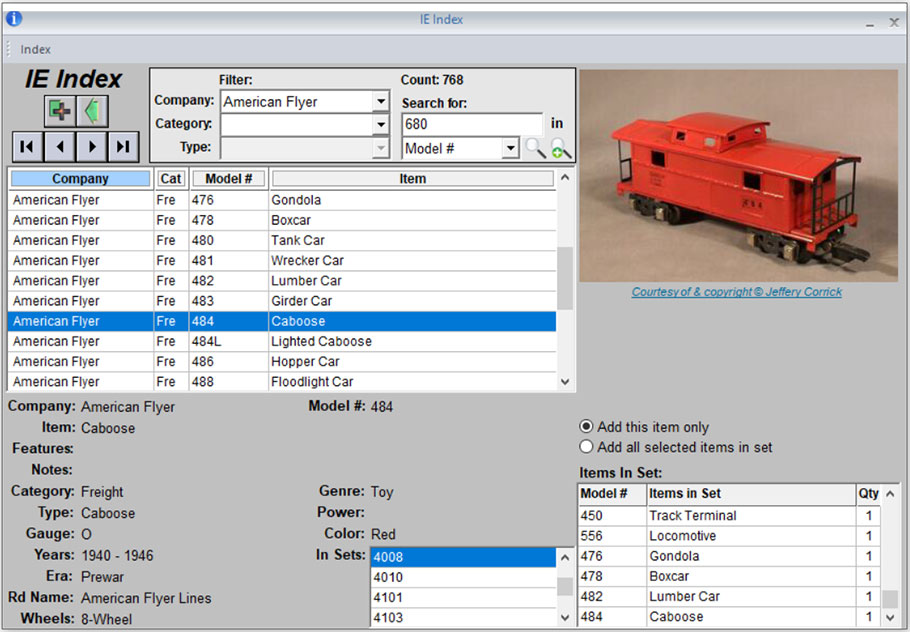Viewport: 910px width, 632px height.
Task: Select set 4103 in In Sets list
Action: [463, 617]
